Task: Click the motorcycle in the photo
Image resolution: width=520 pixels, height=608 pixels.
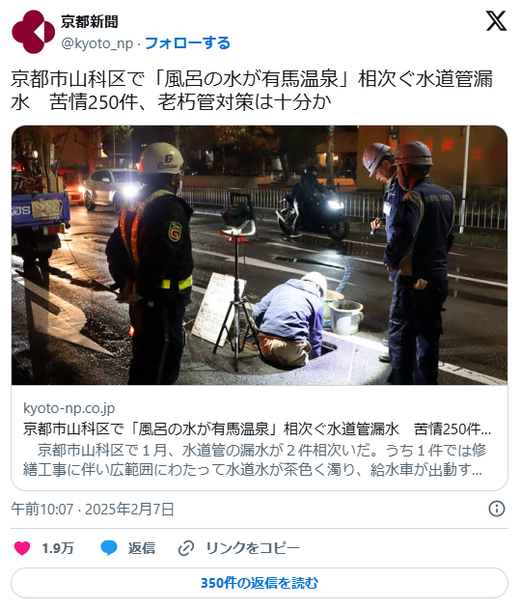Action: (x=313, y=210)
